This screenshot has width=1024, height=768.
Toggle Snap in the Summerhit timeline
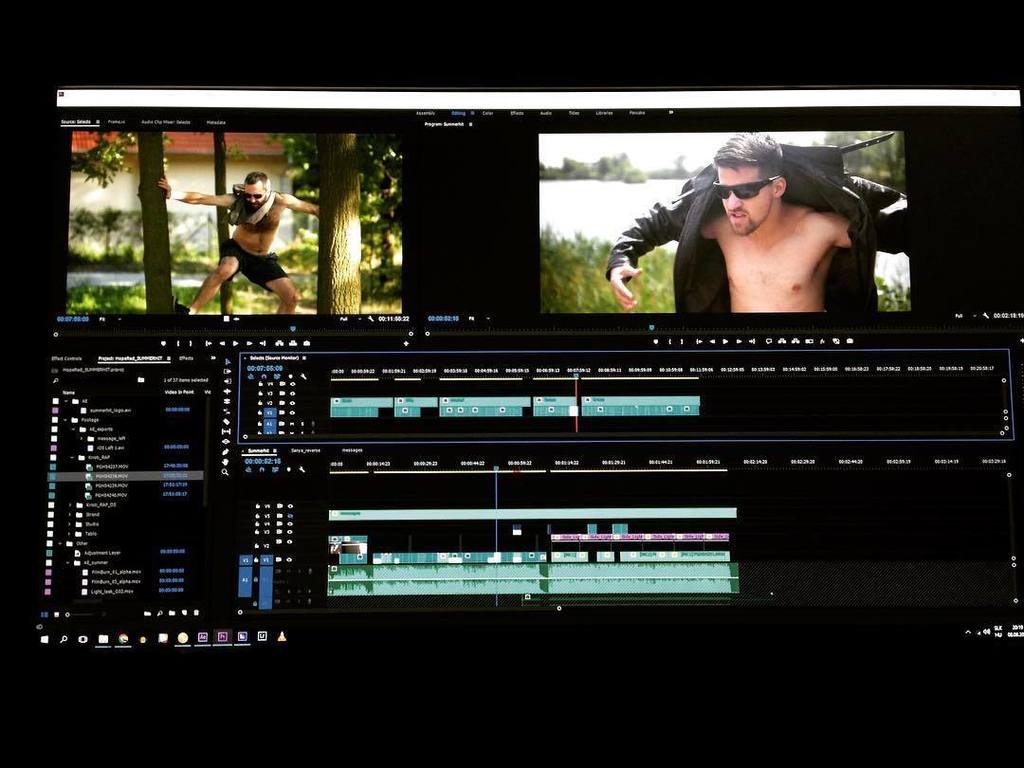tap(262, 469)
